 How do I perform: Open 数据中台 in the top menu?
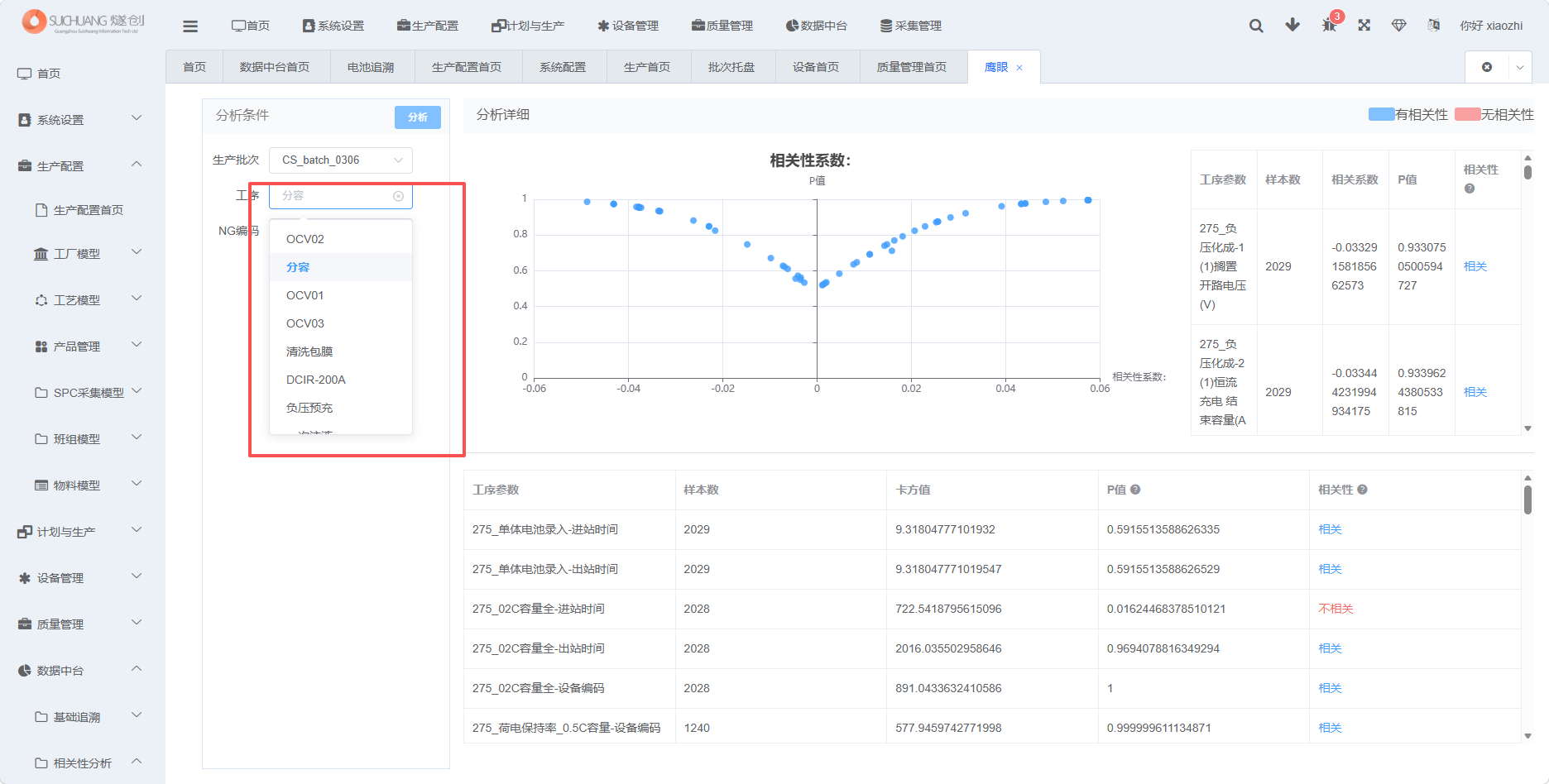click(x=817, y=26)
